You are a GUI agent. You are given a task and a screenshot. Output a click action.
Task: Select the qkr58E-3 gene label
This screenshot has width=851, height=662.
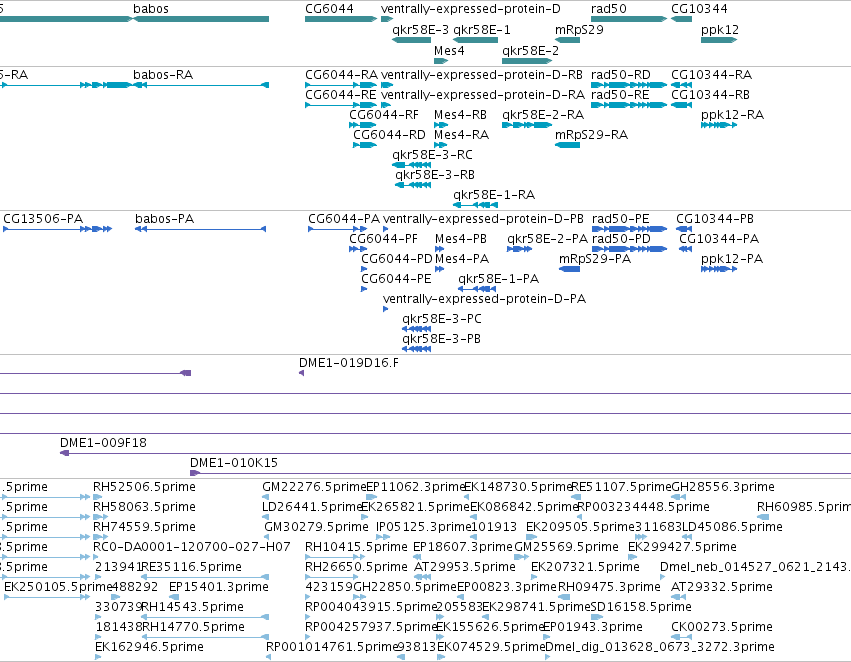tap(421, 30)
